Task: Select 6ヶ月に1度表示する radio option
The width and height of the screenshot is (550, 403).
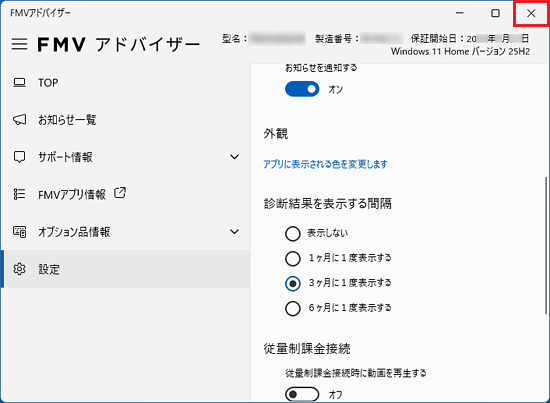Action: pos(293,308)
